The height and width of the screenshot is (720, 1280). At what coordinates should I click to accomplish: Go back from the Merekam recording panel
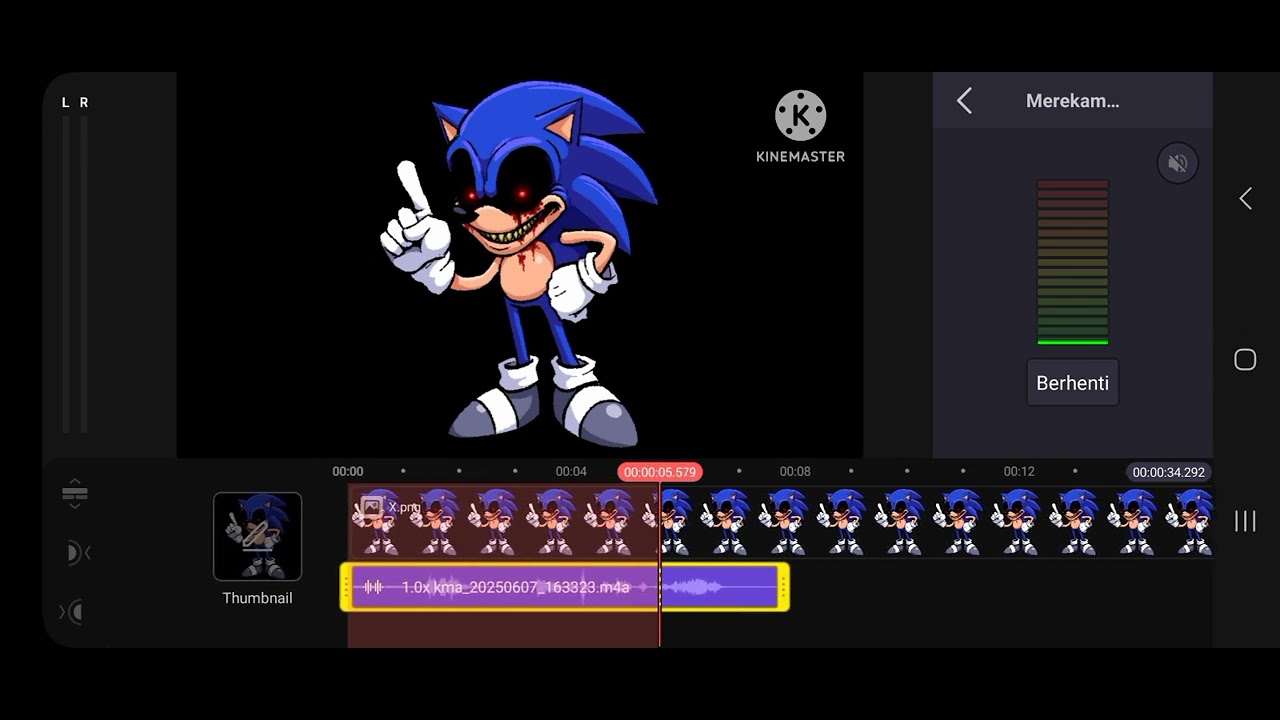[x=964, y=101]
